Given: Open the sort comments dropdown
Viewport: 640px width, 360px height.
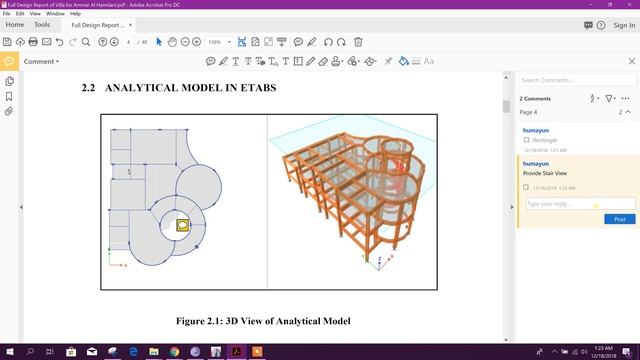Looking at the screenshot, I should (x=594, y=98).
